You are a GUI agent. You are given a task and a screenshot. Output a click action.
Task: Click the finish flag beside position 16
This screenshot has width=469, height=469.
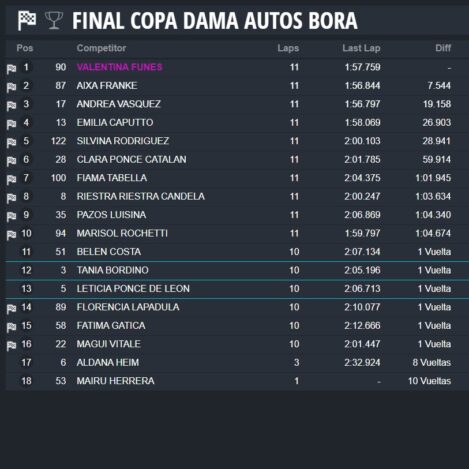pos(11,346)
